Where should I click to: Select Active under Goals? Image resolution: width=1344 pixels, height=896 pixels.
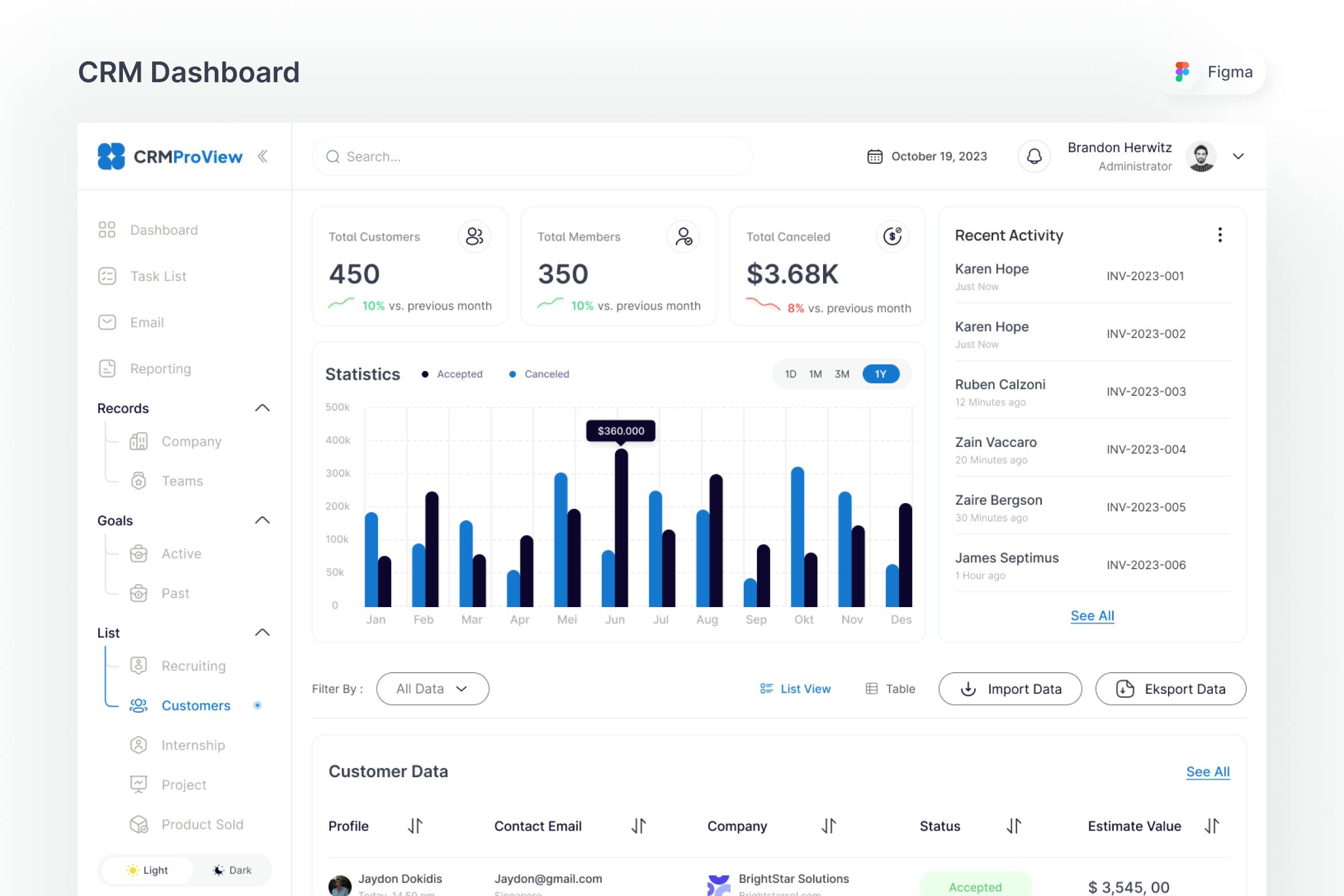tap(165, 554)
